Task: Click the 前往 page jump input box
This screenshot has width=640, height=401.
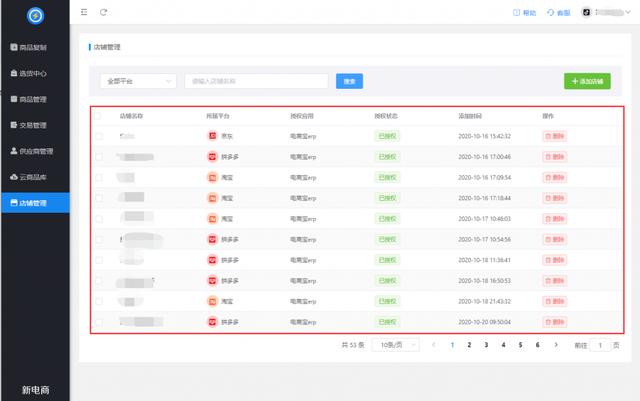Action: click(600, 345)
